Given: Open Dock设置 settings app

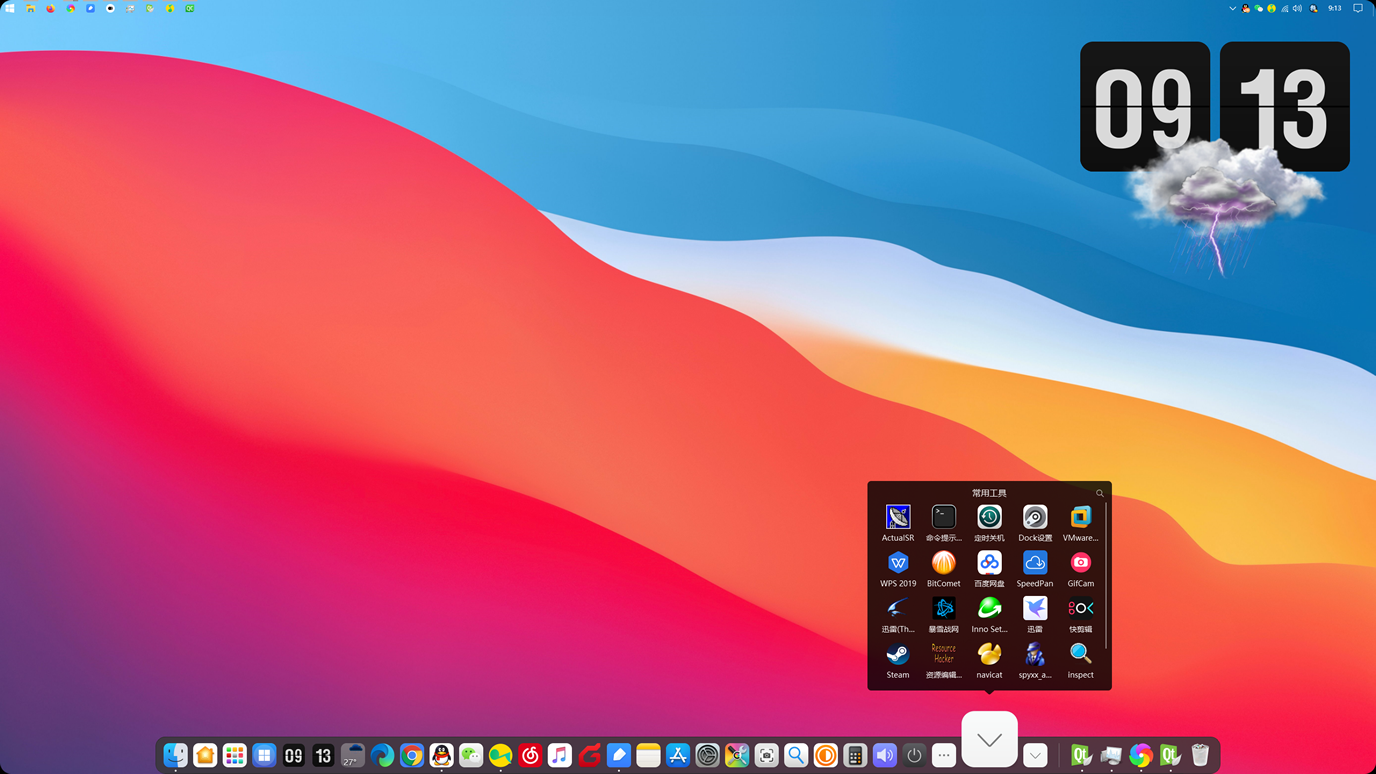Looking at the screenshot, I should 1034,518.
